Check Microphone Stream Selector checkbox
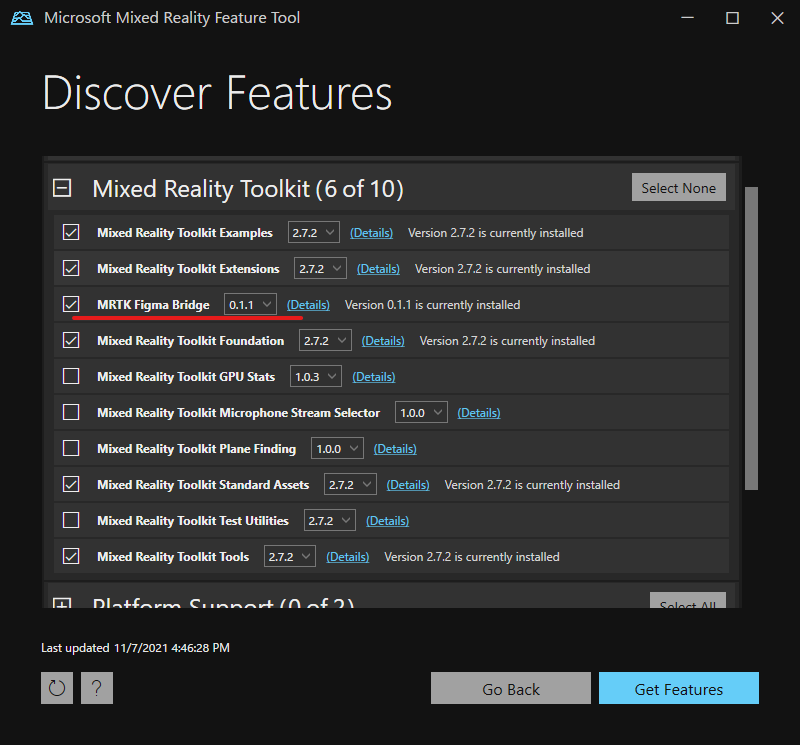The height and width of the screenshot is (745, 800). [71, 412]
